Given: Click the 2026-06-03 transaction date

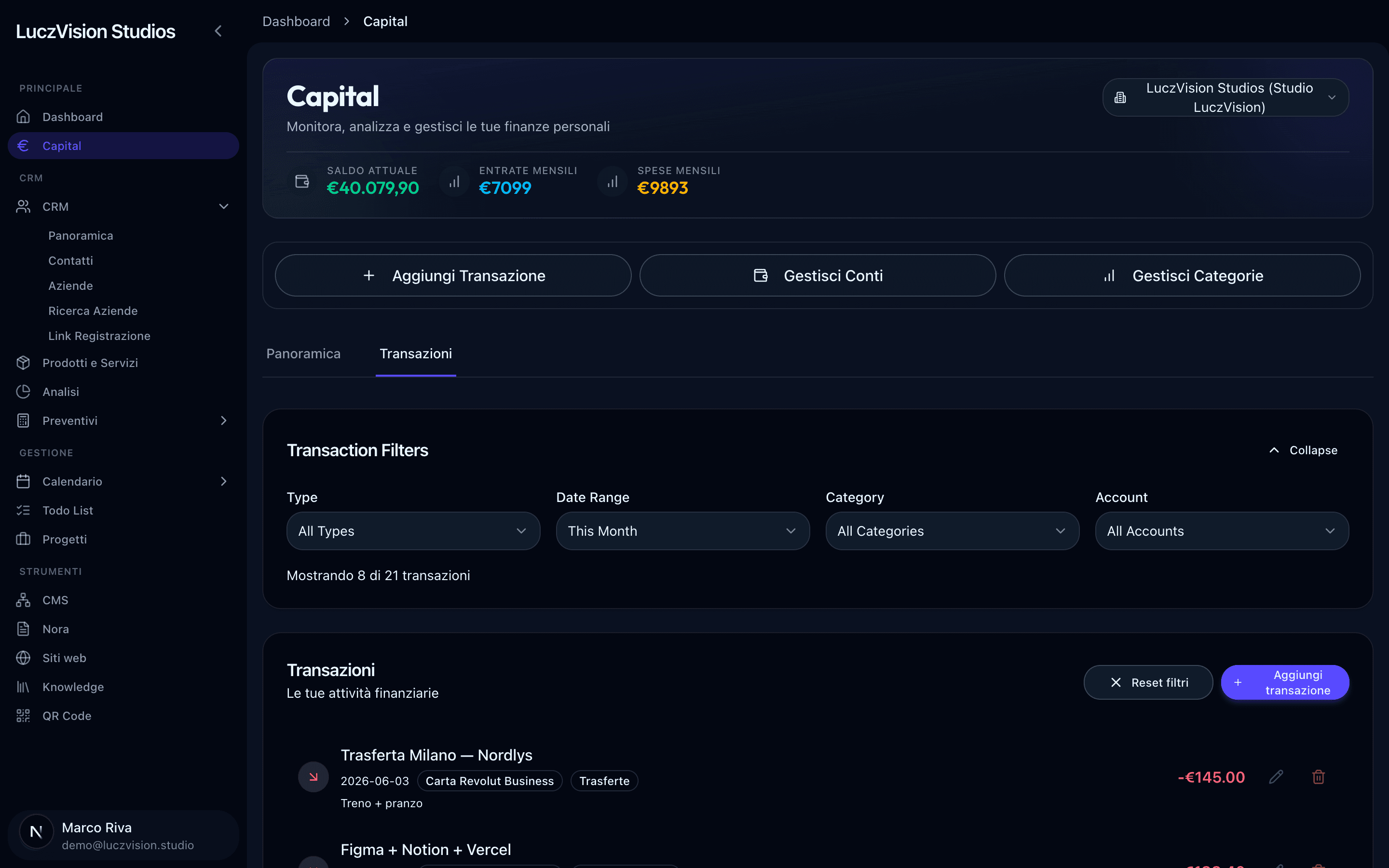Looking at the screenshot, I should 375,781.
